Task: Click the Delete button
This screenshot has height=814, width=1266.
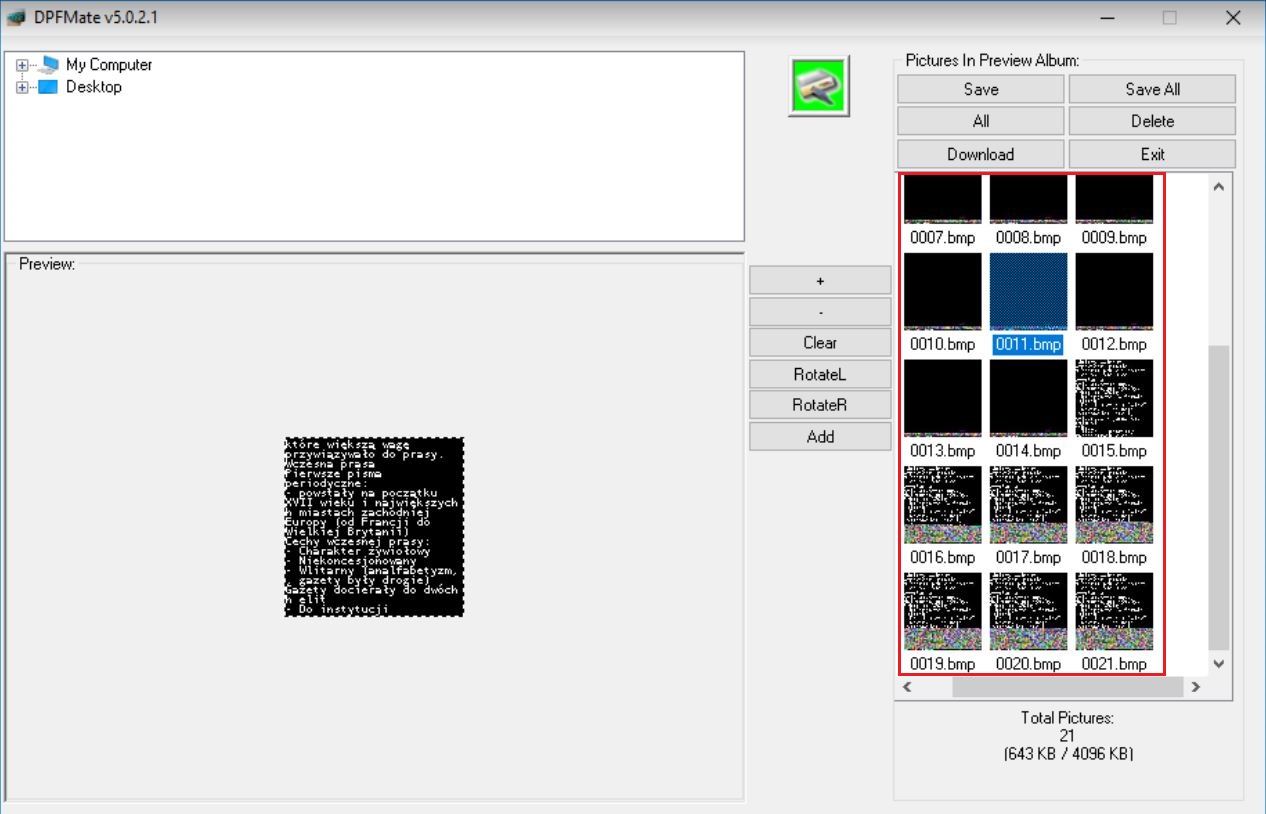Action: (x=1152, y=121)
